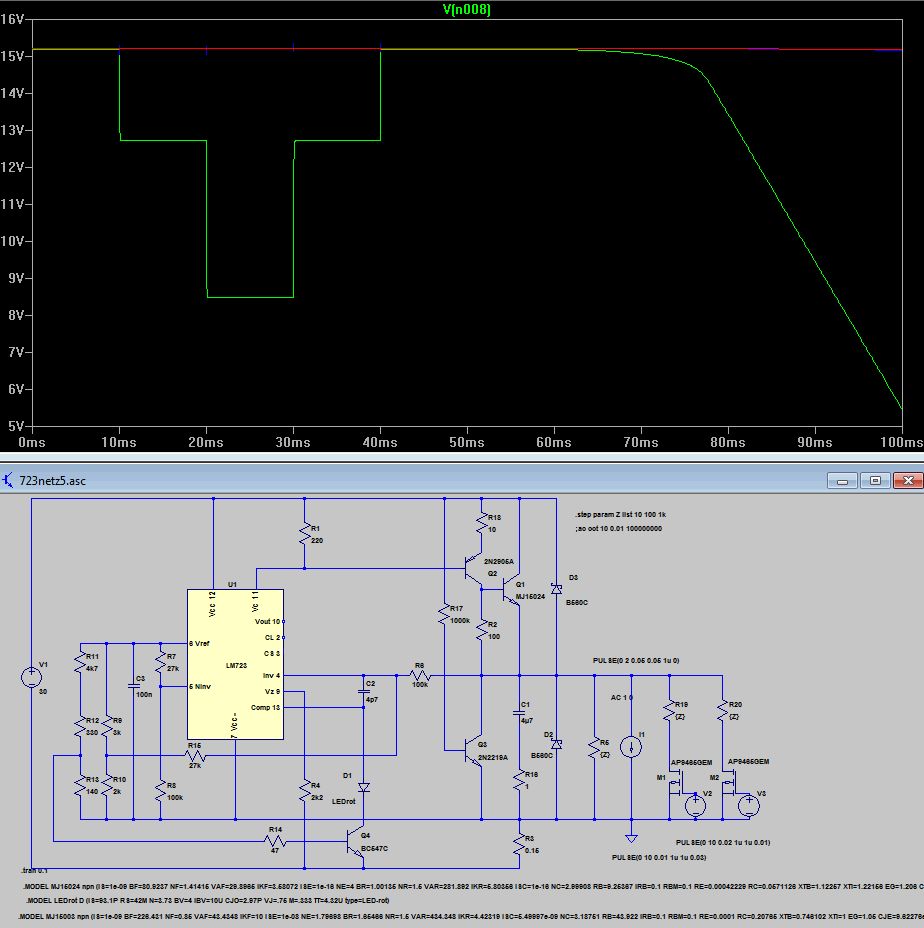Select resistor R6 100k symbol

[420, 676]
